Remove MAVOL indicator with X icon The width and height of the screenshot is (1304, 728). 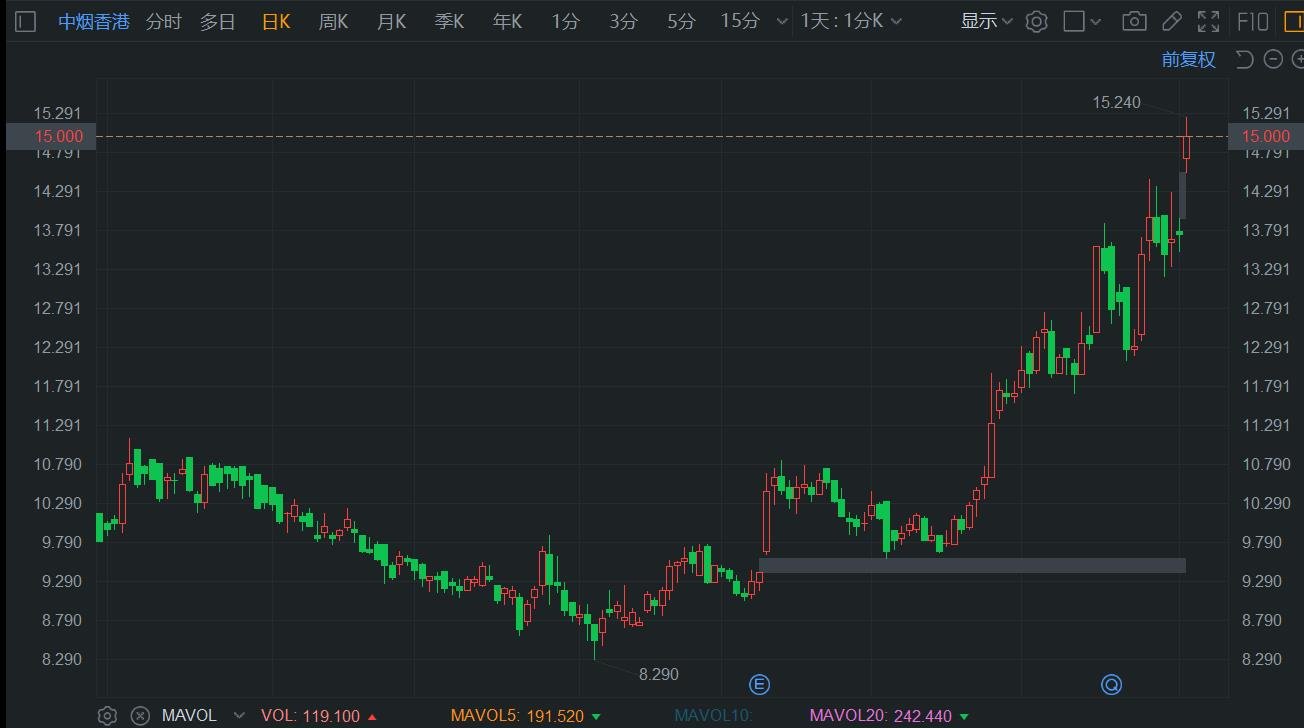140,715
